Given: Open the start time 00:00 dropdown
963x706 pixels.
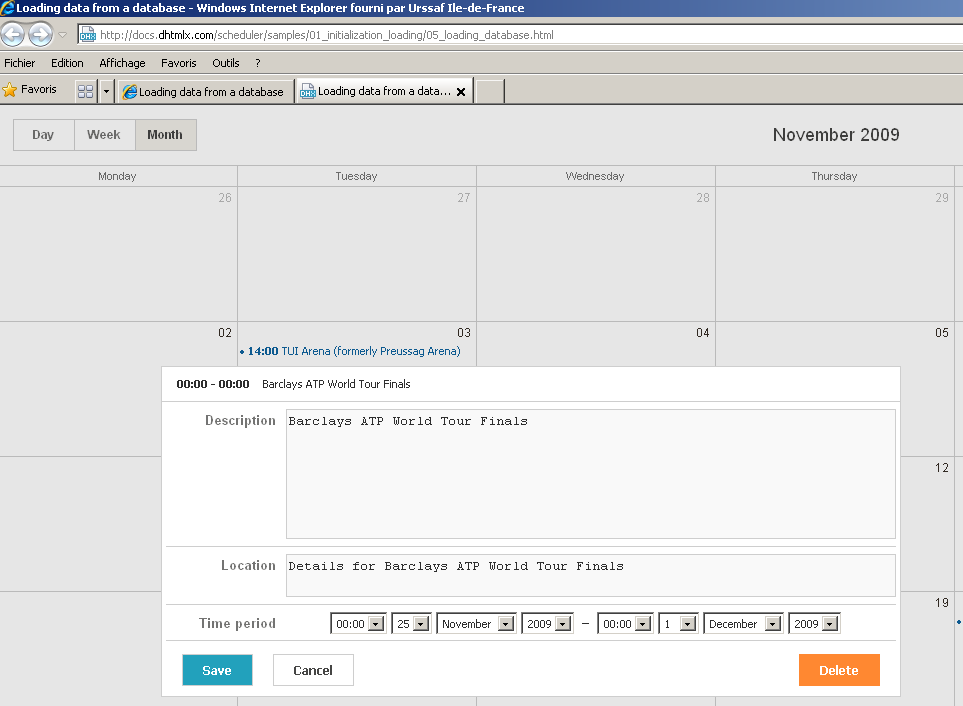Looking at the screenshot, I should click(x=358, y=624).
